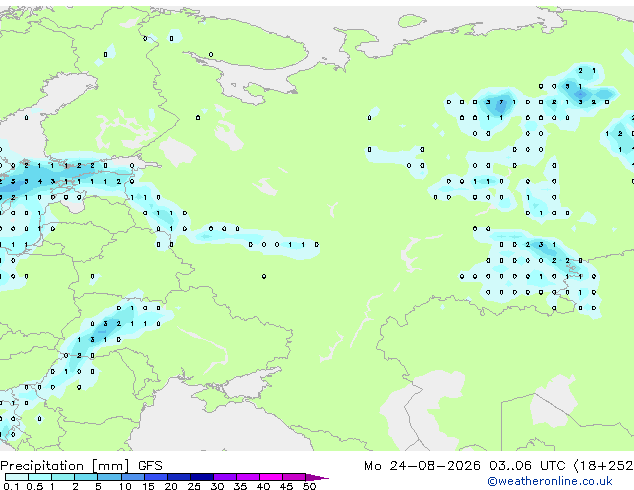Click the '7' precipitation value on map
Image resolution: width=634 pixels, height=490 pixels.
pyautogui.click(x=501, y=102)
